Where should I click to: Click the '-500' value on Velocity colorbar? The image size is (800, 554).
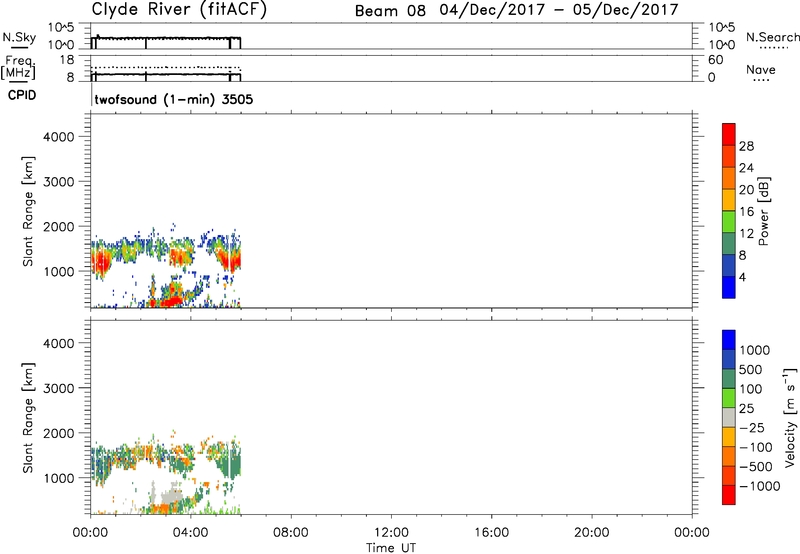point(756,466)
